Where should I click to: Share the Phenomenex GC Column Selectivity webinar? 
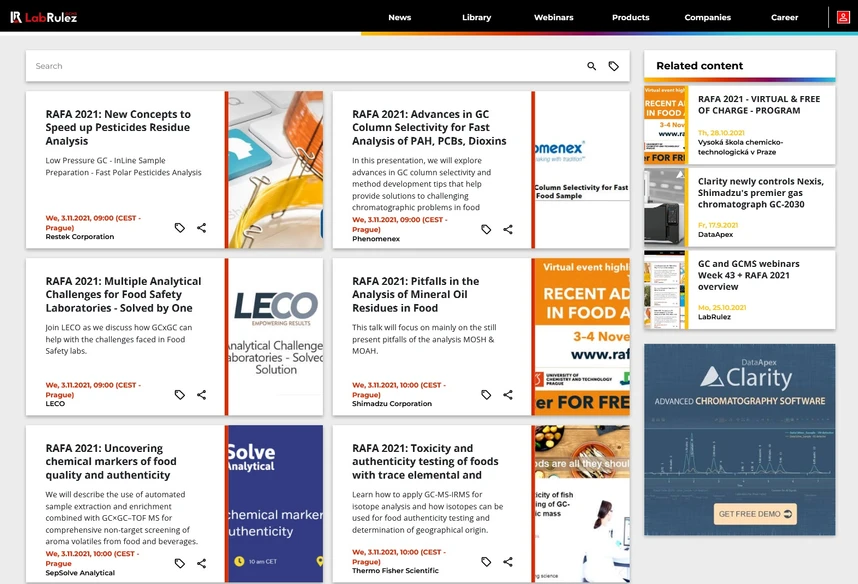click(508, 229)
